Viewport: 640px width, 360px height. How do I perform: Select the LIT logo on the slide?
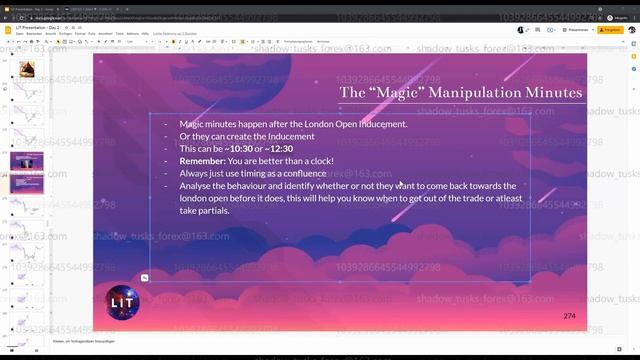(x=122, y=302)
